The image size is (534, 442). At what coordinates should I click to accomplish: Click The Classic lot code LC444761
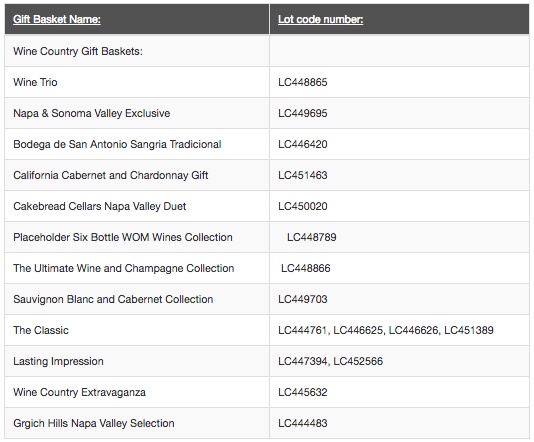point(302,330)
